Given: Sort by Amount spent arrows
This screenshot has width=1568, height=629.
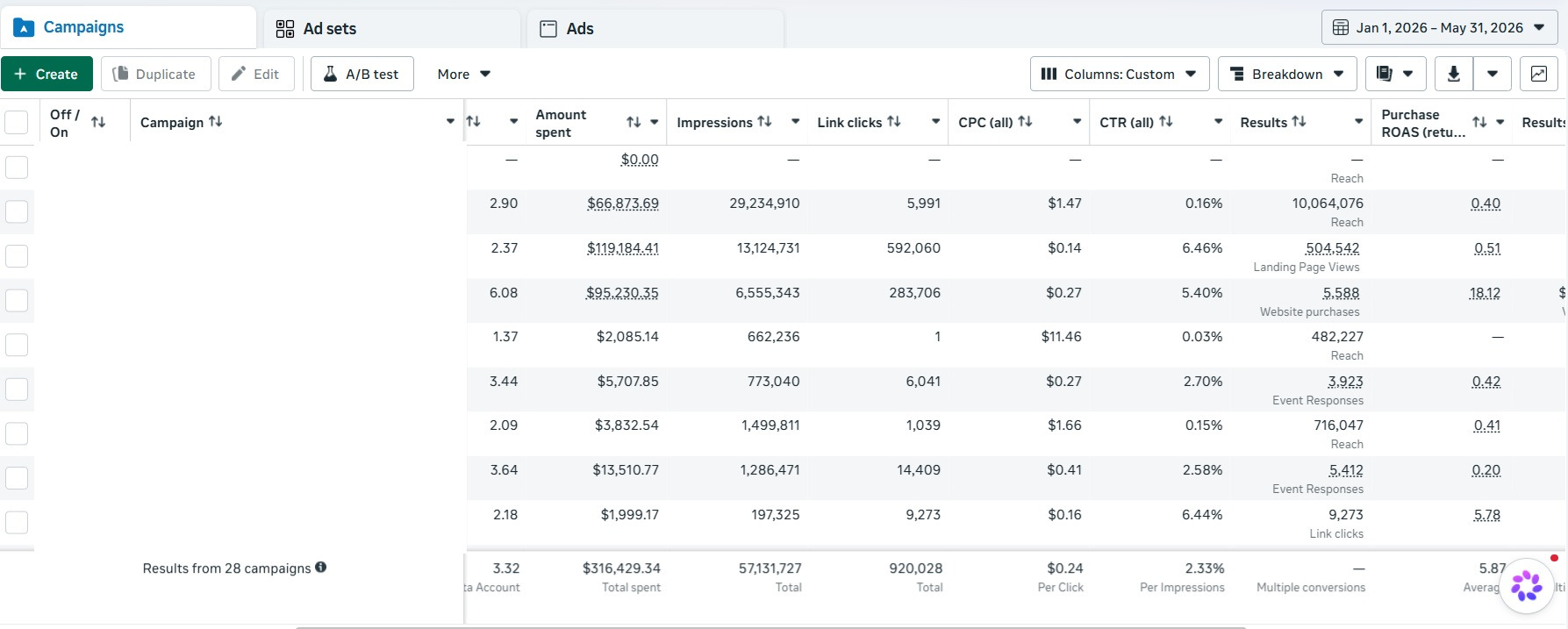Looking at the screenshot, I should point(634,122).
